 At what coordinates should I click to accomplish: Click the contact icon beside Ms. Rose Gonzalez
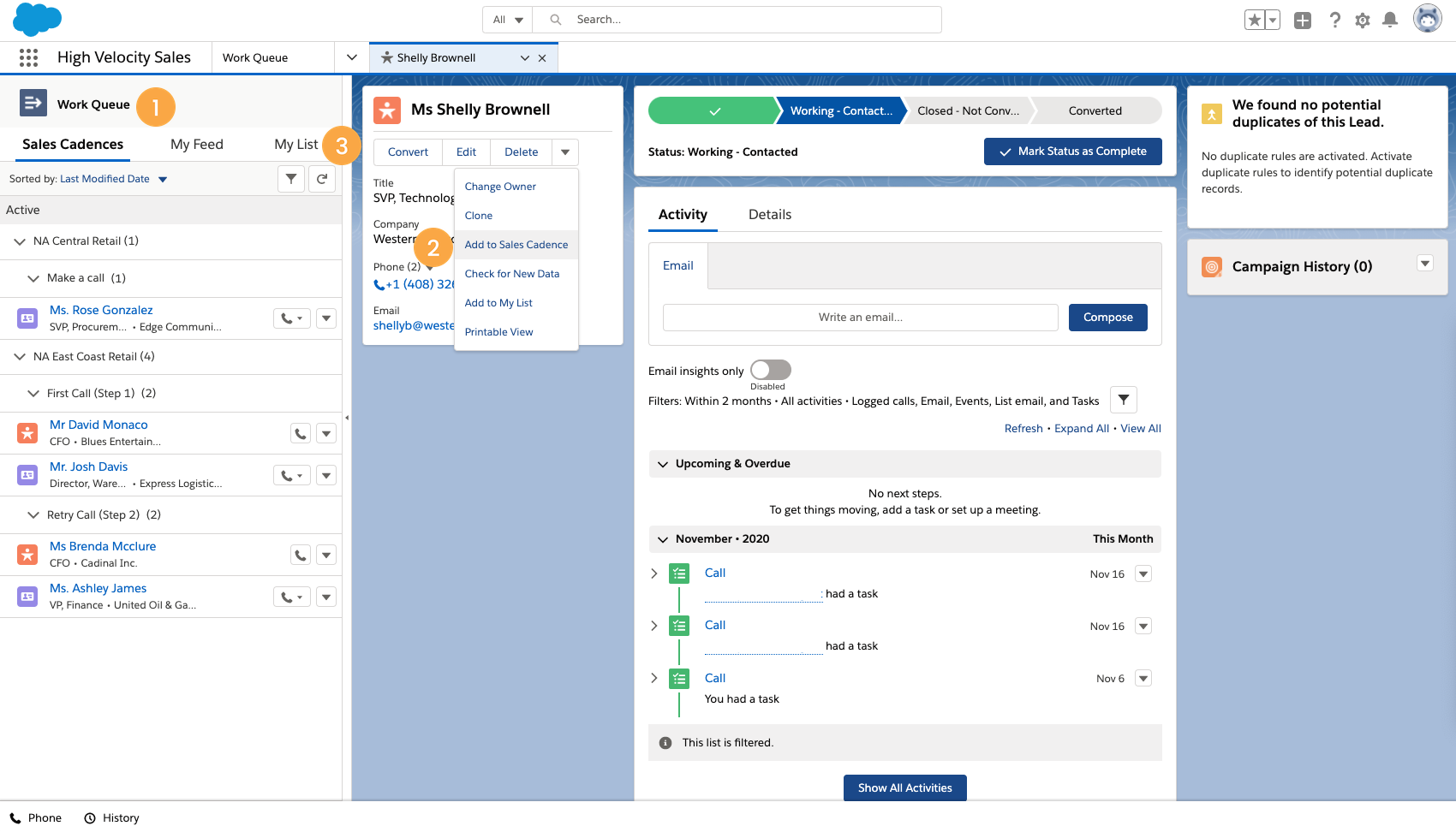[x=27, y=318]
